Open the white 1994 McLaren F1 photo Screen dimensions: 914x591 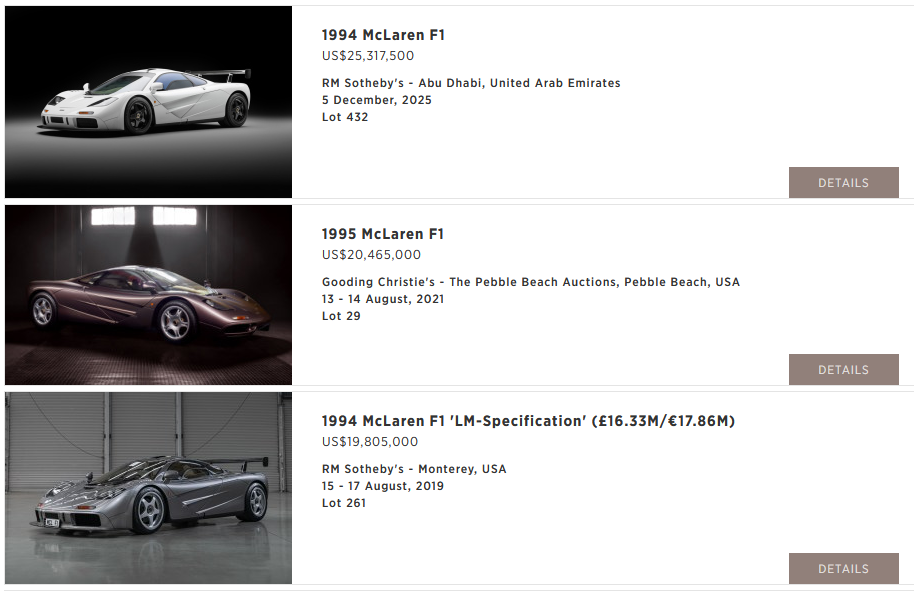(x=148, y=102)
